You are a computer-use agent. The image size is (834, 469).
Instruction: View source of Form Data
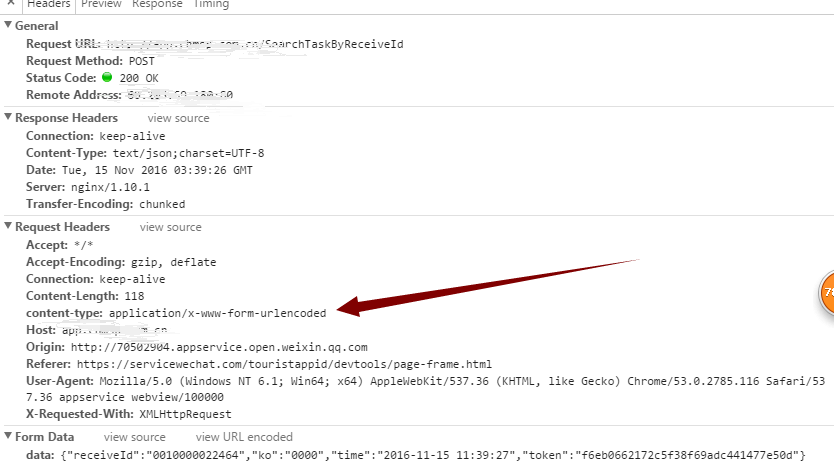tap(134, 437)
